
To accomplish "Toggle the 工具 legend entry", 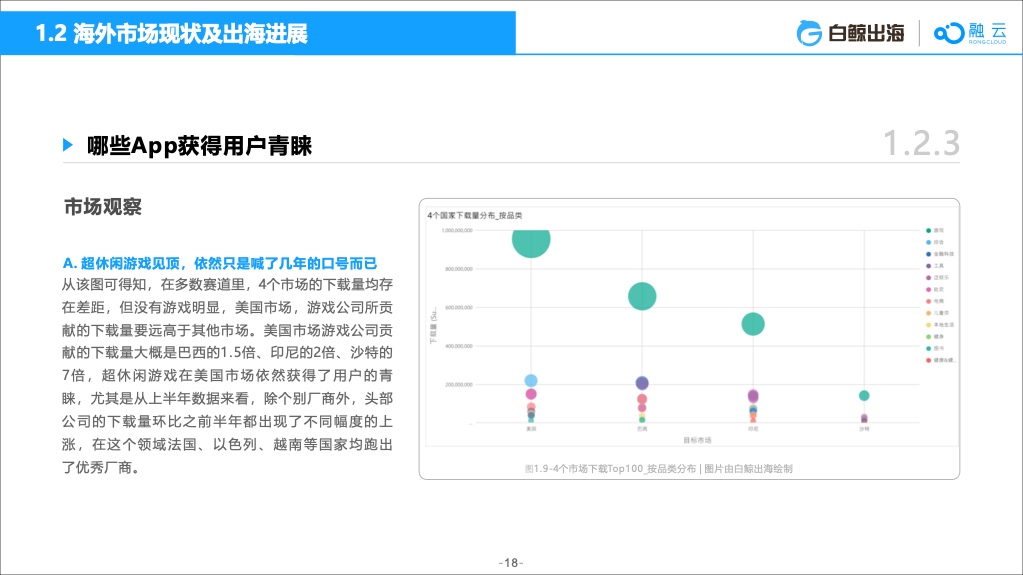I will (935, 266).
